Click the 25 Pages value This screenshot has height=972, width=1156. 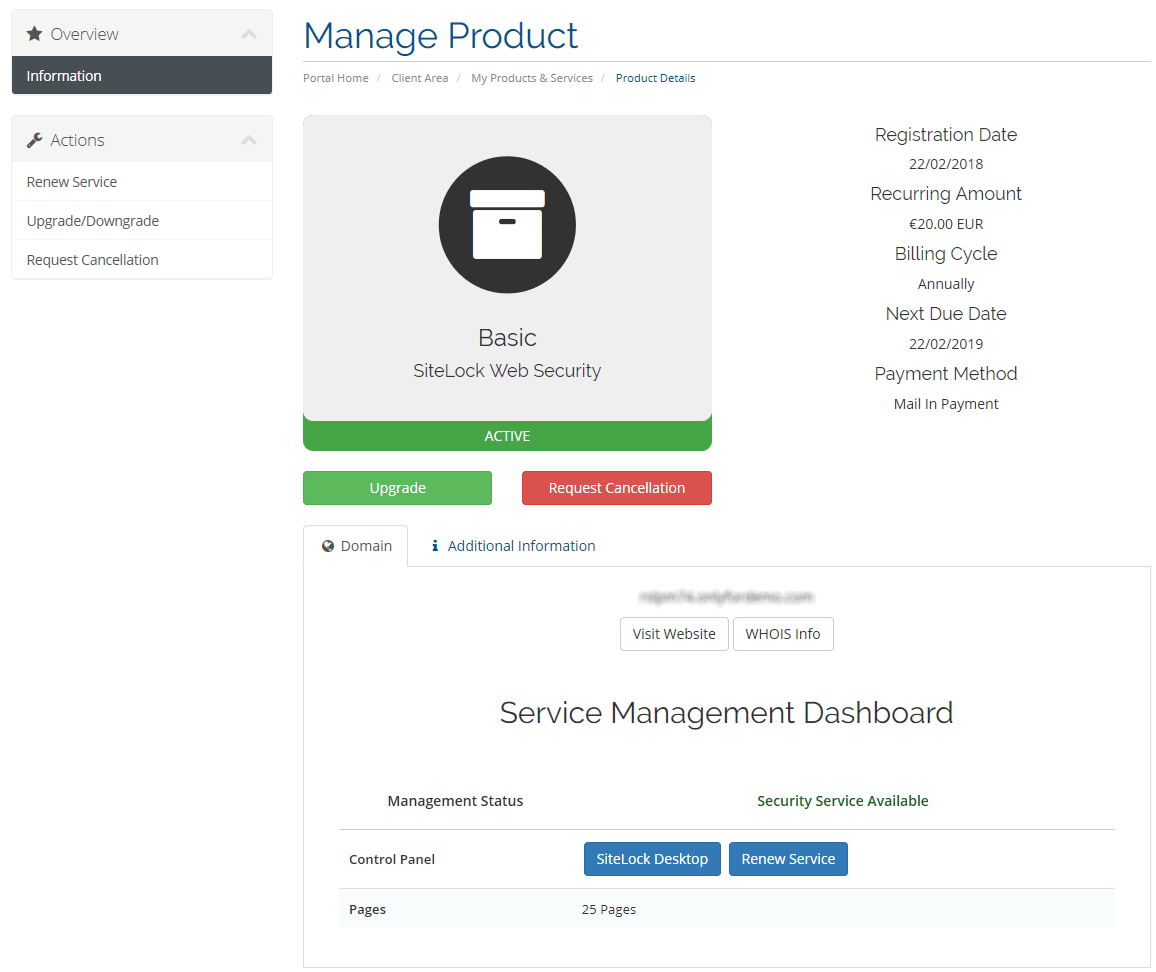pyautogui.click(x=609, y=909)
